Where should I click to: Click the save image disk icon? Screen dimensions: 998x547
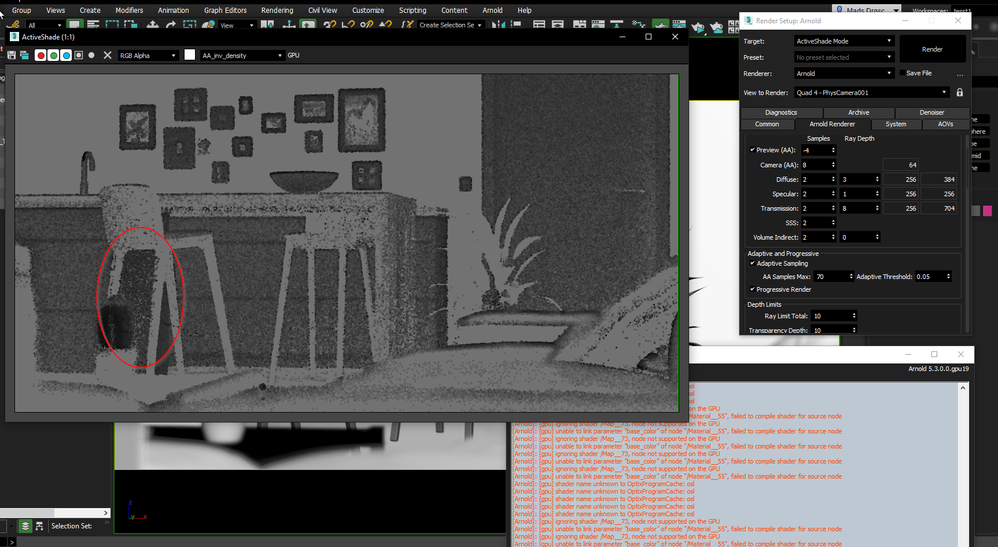[x=11, y=55]
